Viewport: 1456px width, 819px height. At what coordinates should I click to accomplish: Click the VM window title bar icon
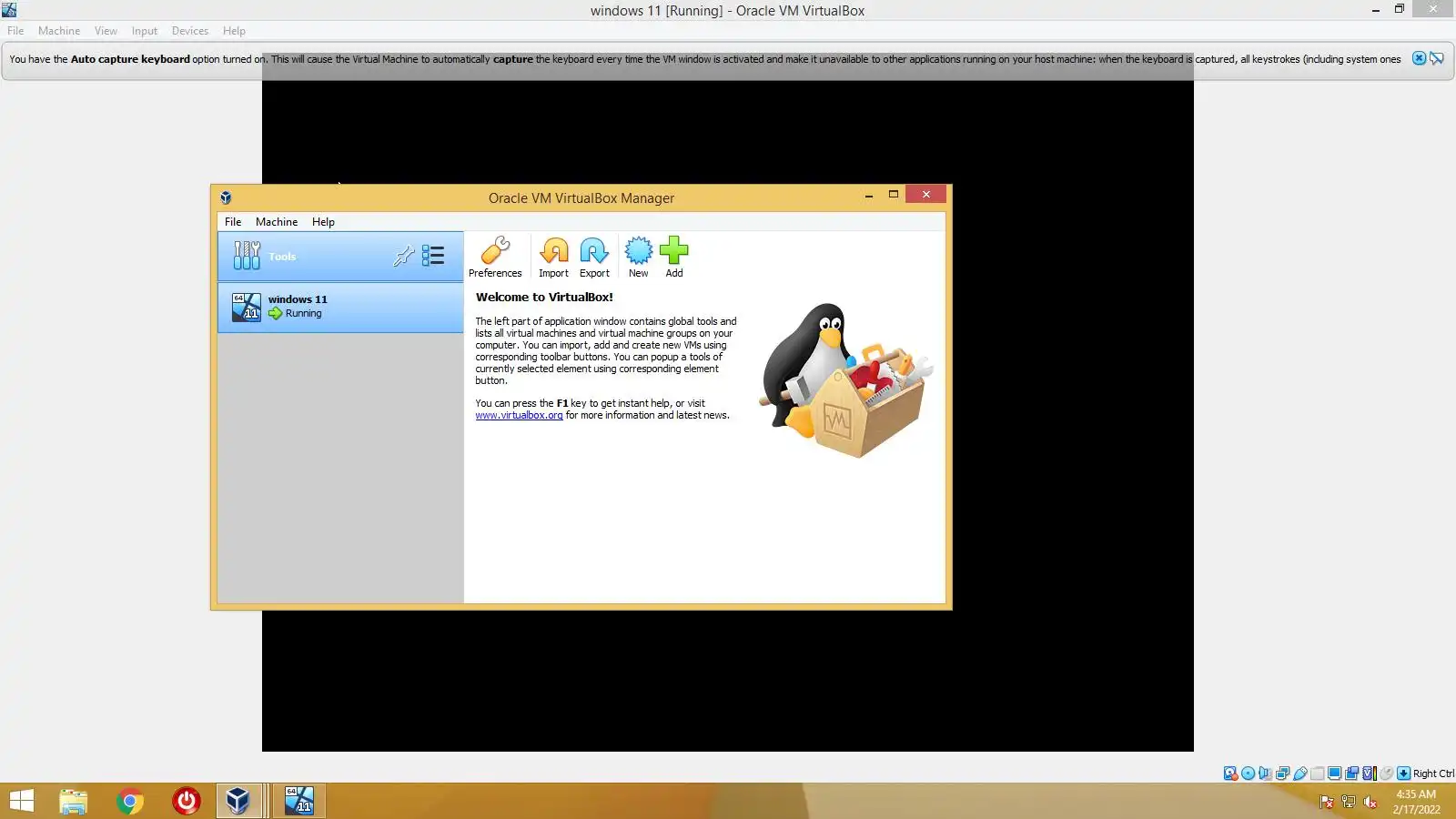coord(9,10)
